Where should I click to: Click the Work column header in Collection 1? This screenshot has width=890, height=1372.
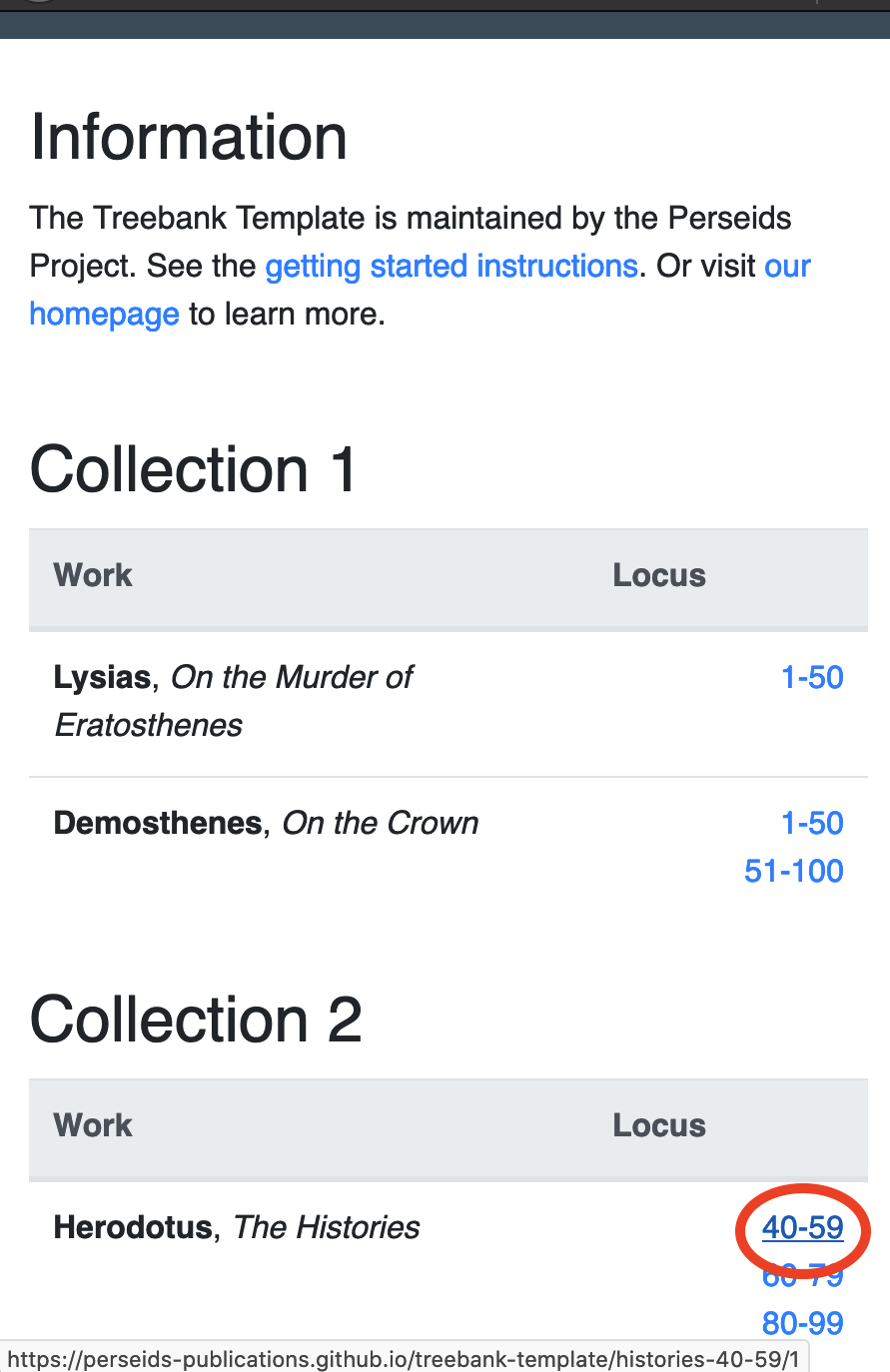[x=93, y=576]
